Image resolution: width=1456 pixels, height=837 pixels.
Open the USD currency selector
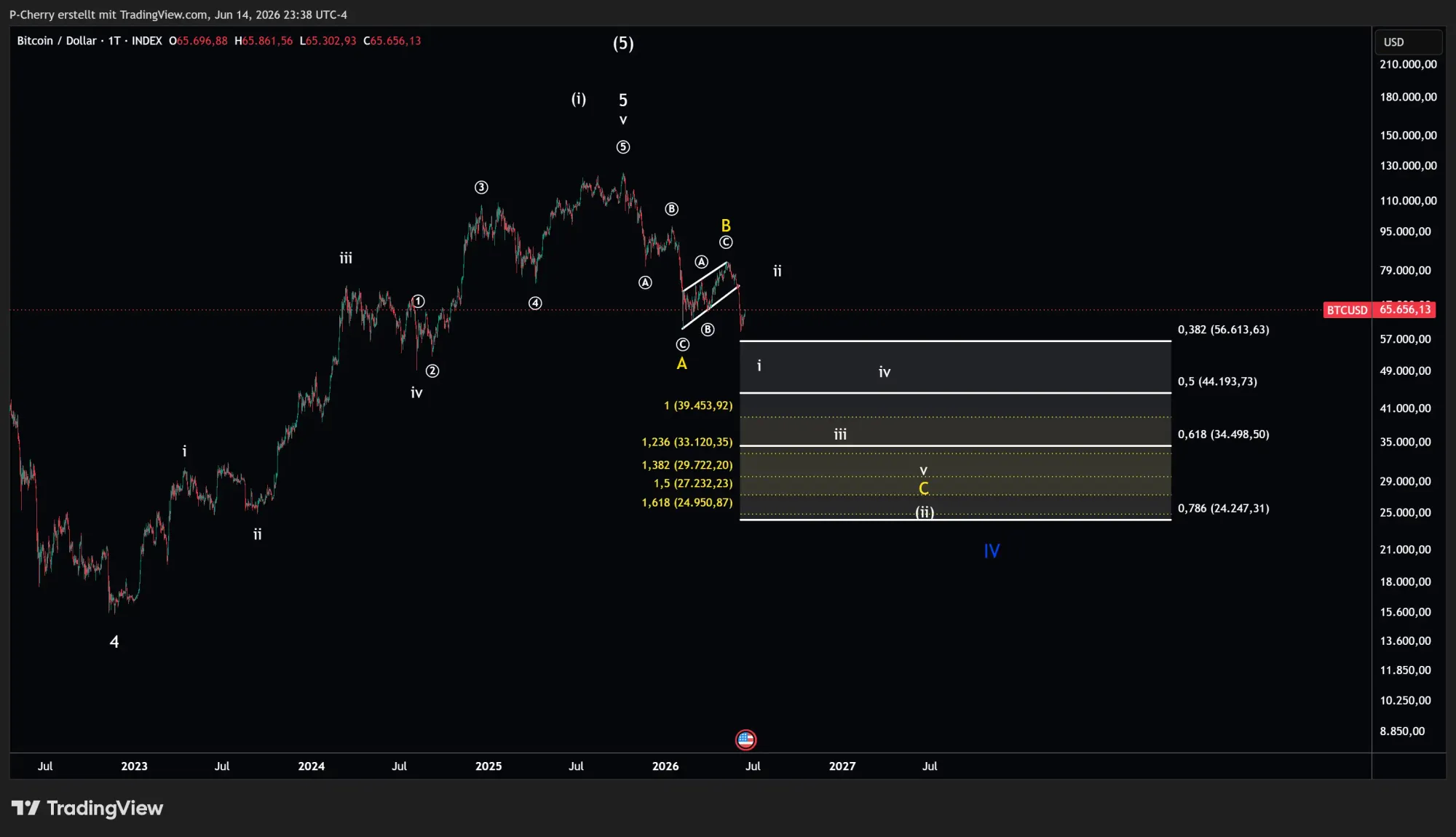(x=1407, y=42)
